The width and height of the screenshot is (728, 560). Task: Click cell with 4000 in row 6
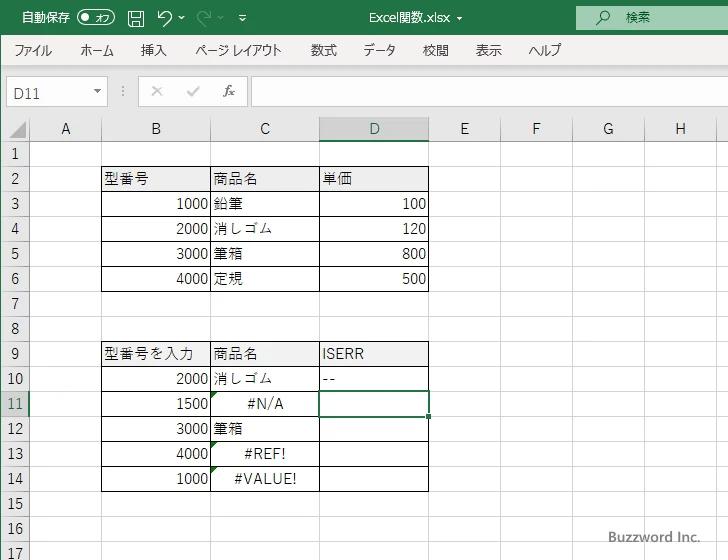tap(156, 279)
